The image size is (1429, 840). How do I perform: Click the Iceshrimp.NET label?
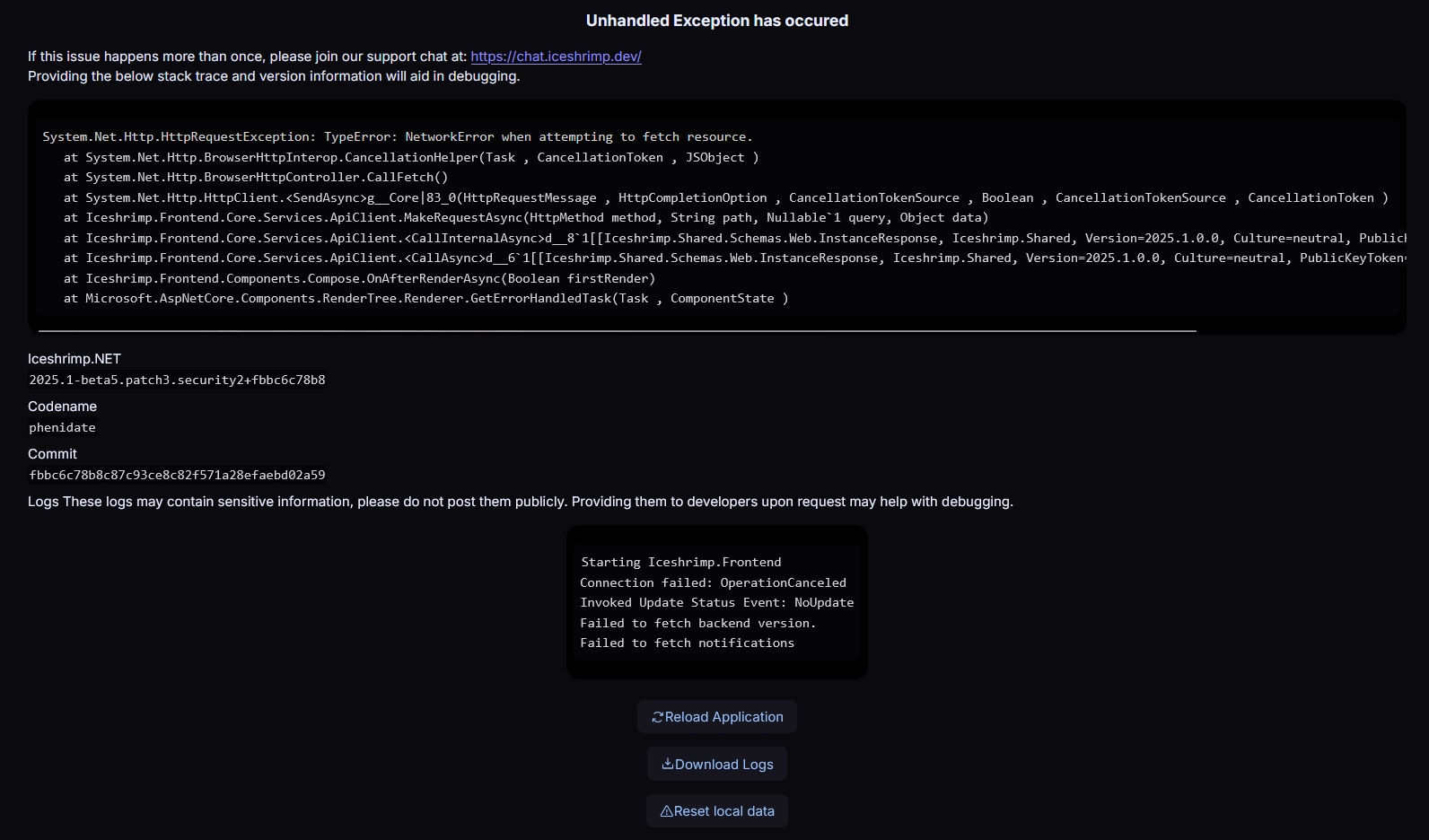pyautogui.click(x=75, y=359)
